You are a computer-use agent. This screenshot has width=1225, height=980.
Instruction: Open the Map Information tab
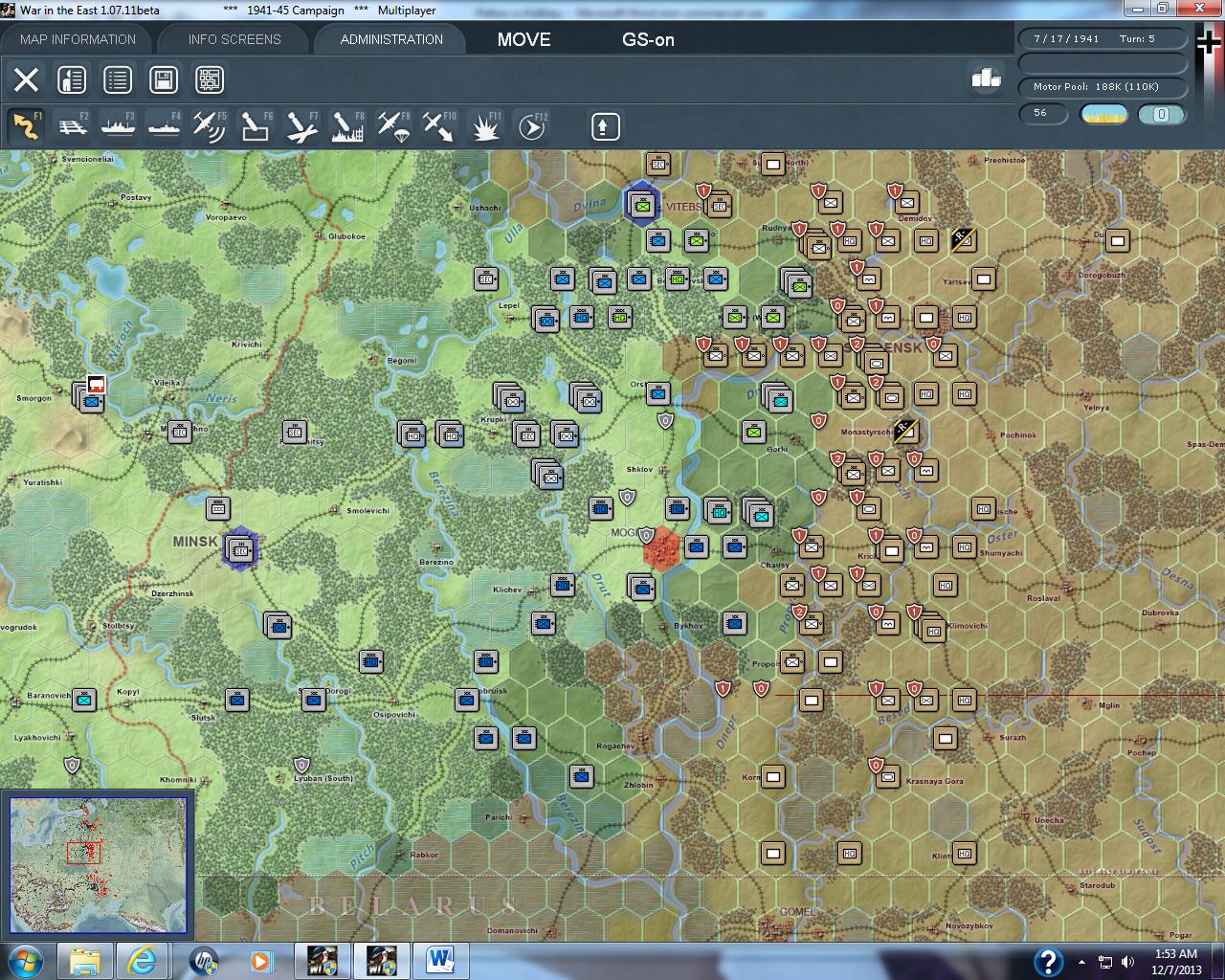pos(78,39)
